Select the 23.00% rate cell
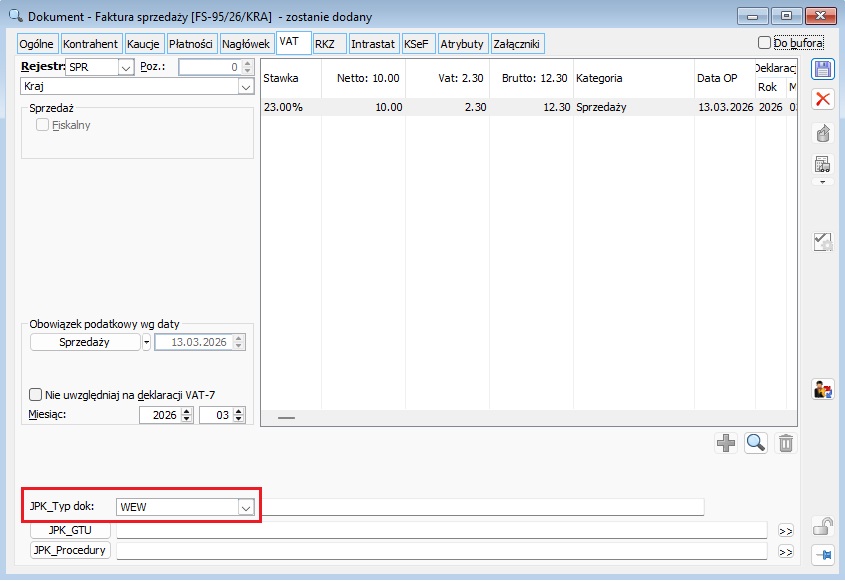The image size is (845, 581). pos(291,107)
